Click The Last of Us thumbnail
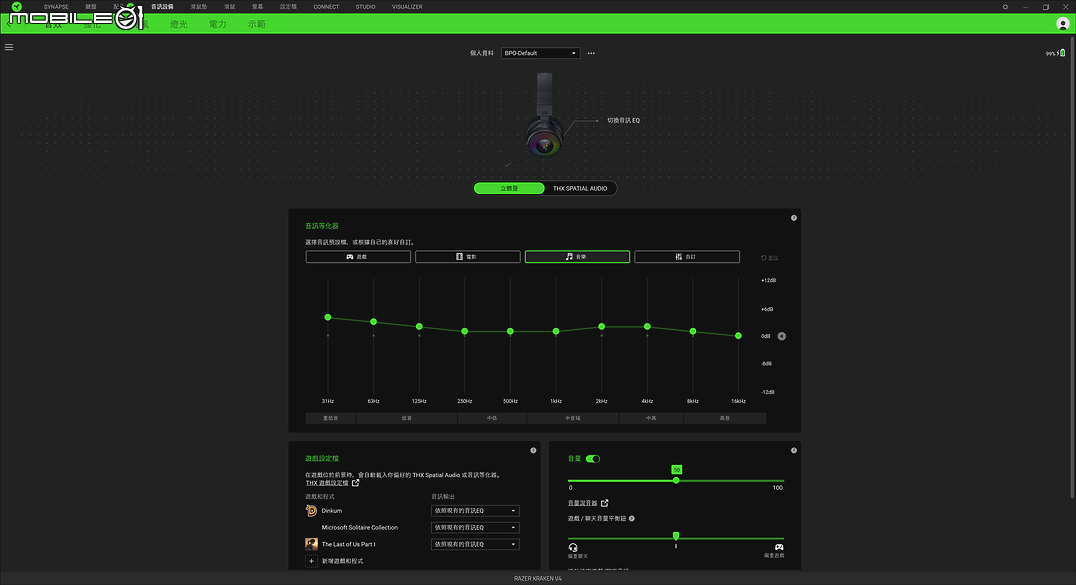 click(x=312, y=544)
